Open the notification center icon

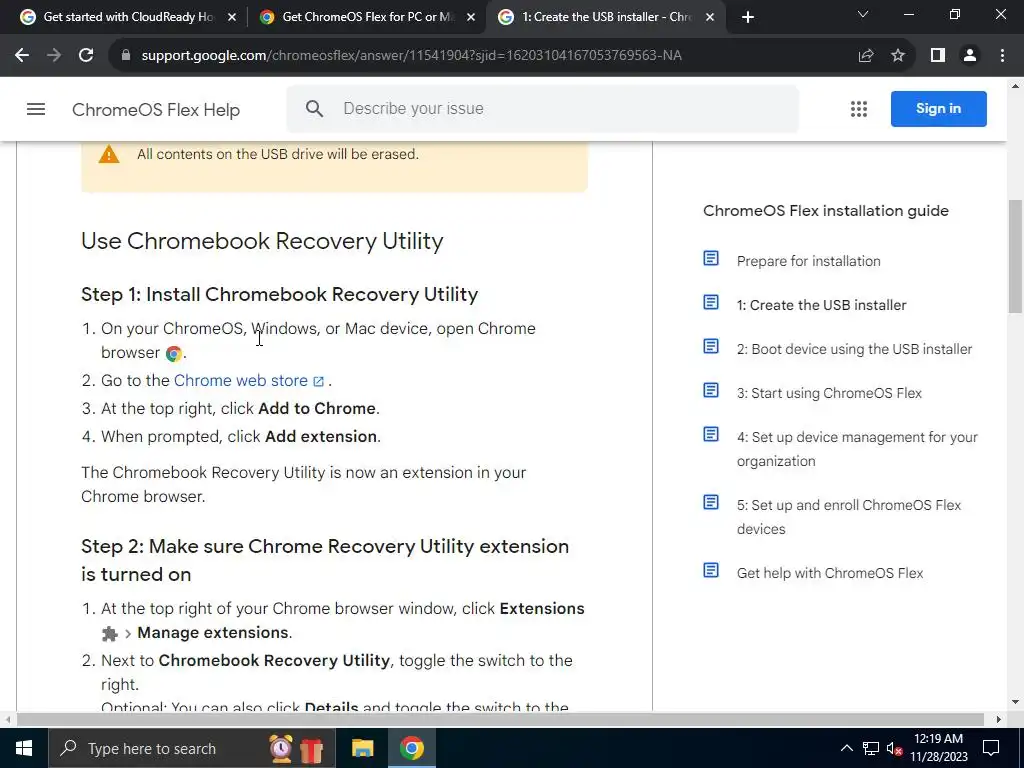pyautogui.click(x=991, y=748)
